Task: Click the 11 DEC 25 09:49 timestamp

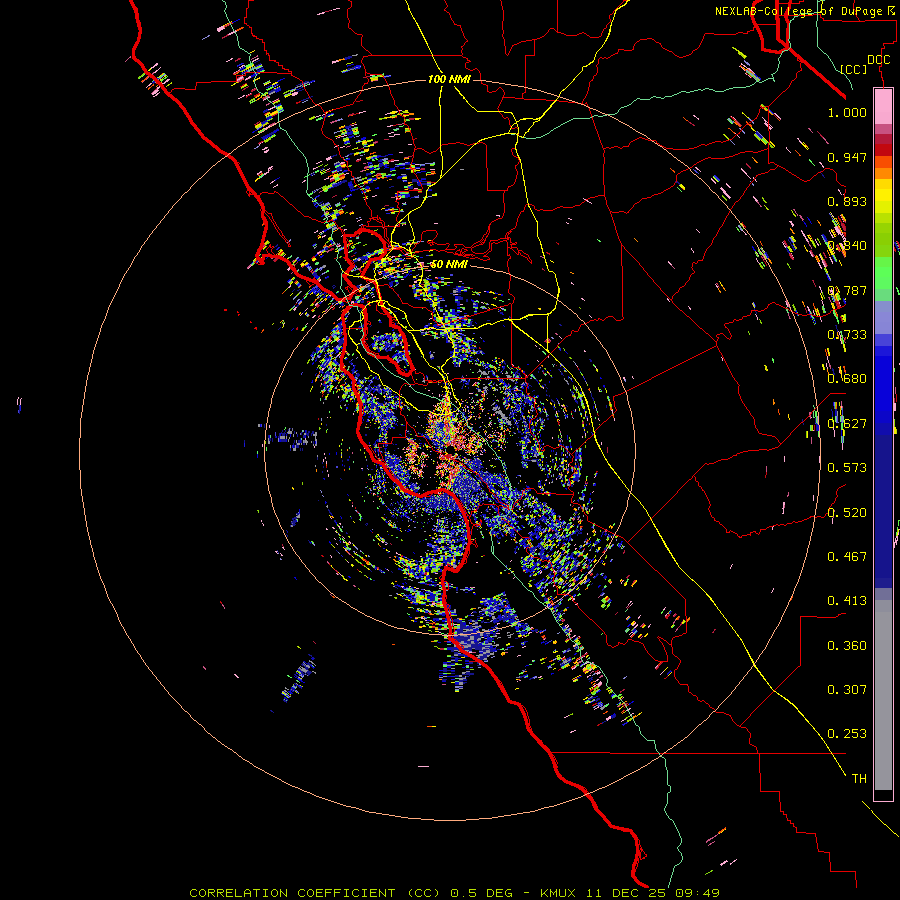Action: click(653, 893)
